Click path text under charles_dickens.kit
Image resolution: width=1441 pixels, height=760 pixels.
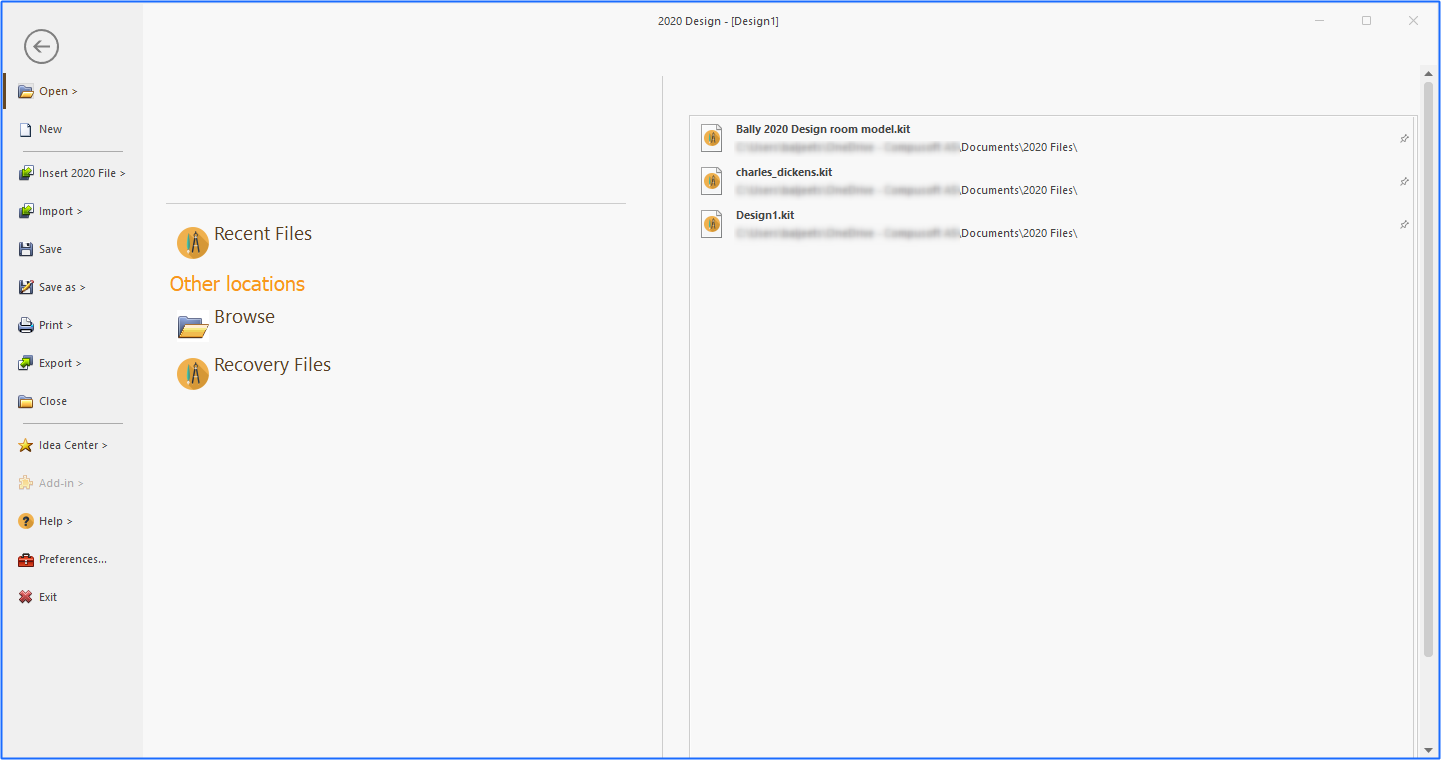click(x=906, y=190)
